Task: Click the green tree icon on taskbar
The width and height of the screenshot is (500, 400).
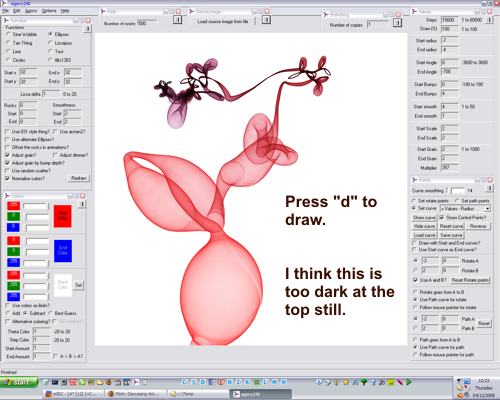Action: point(364,382)
